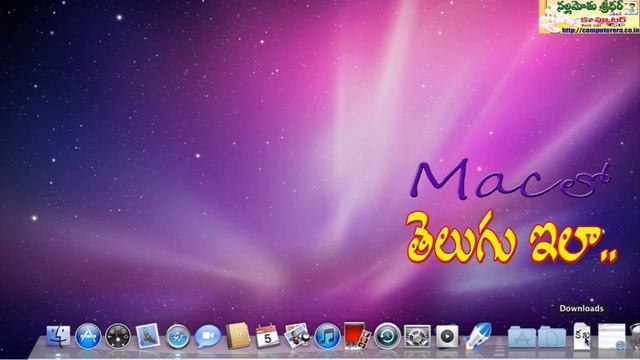Open iCal calendar showing 5
The width and height of the screenshot is (640, 360).
pos(267,336)
